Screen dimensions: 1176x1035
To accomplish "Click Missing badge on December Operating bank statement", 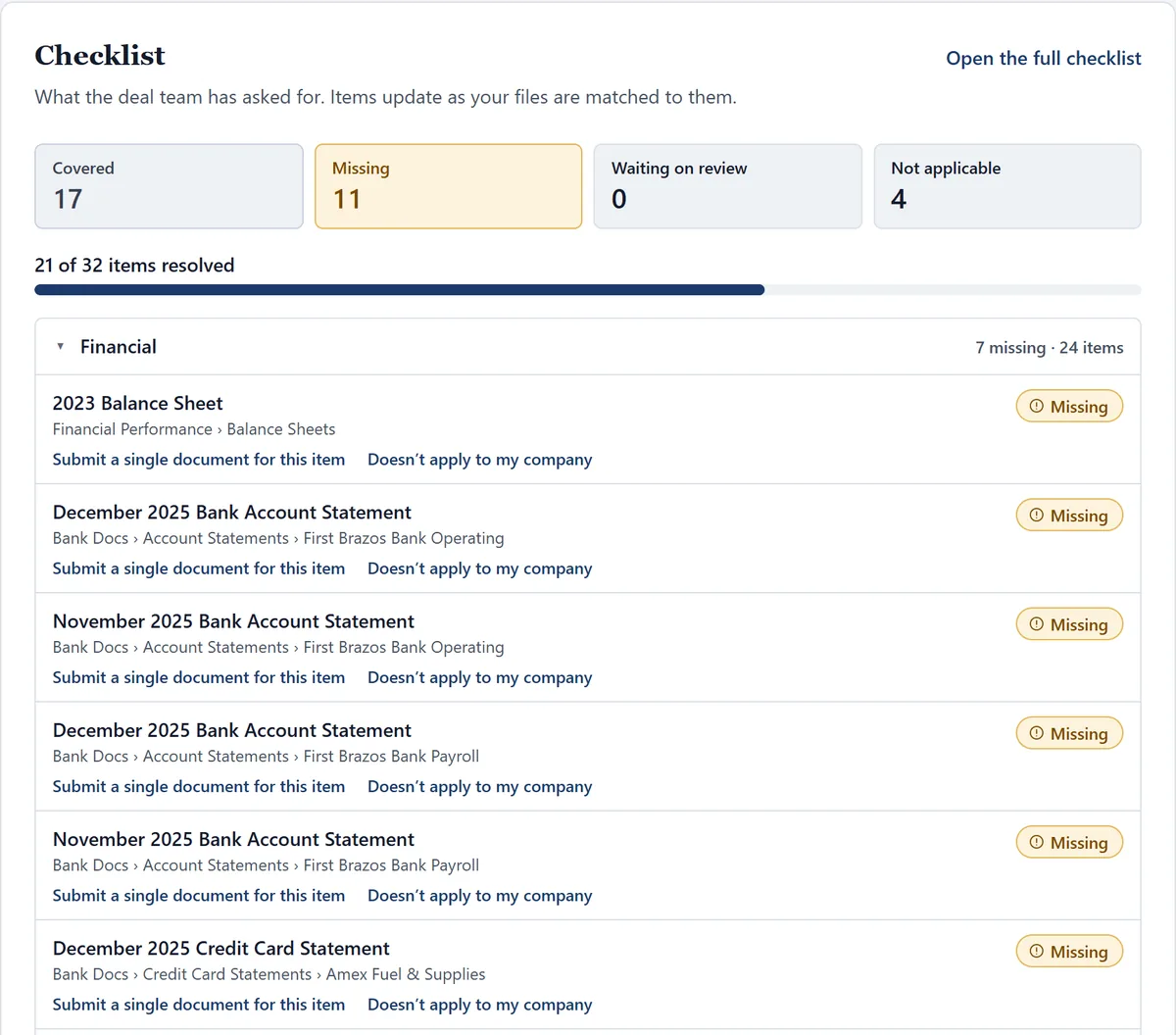I will (x=1069, y=516).
